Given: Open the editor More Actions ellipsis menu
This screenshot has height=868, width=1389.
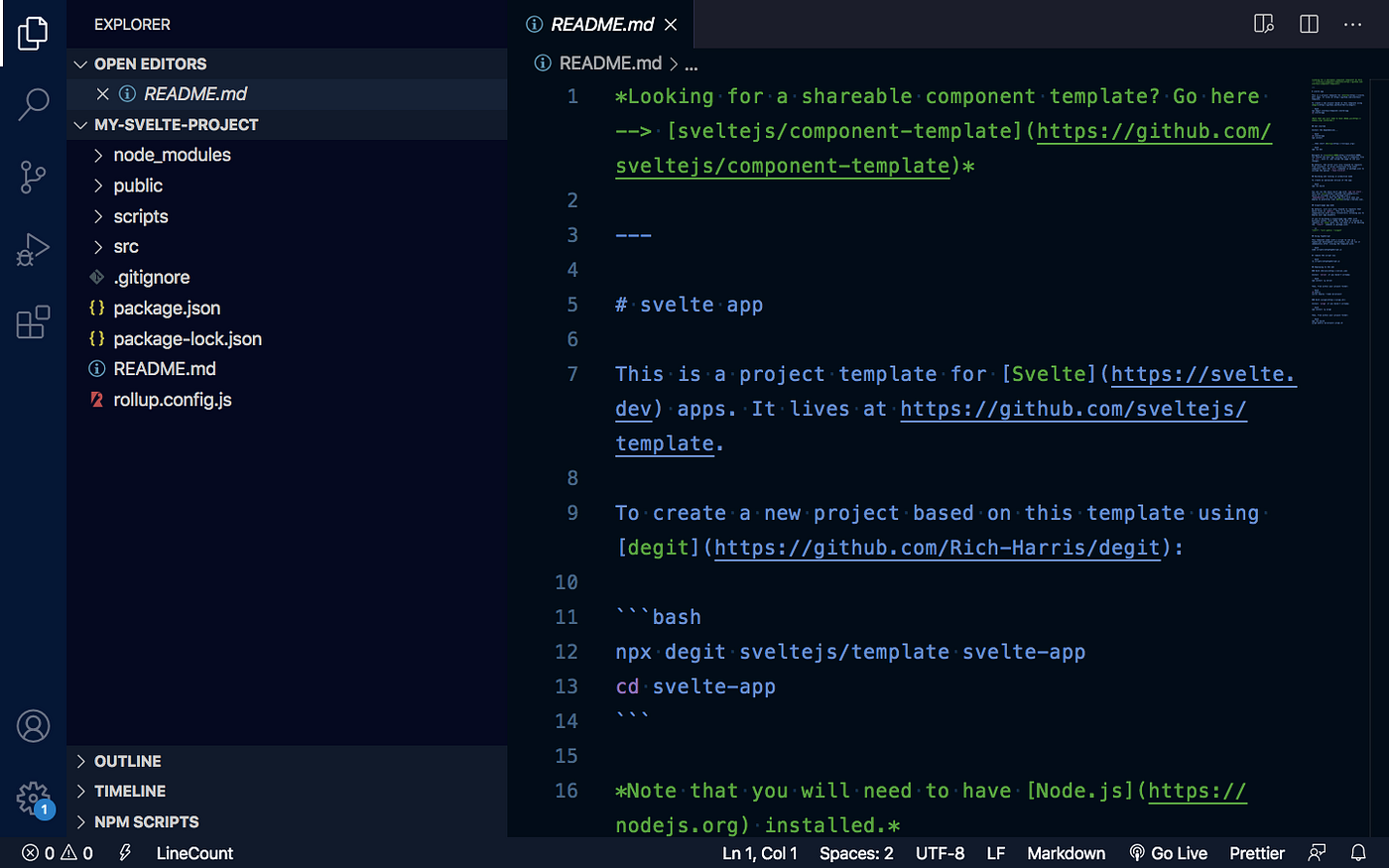Looking at the screenshot, I should click(1352, 23).
